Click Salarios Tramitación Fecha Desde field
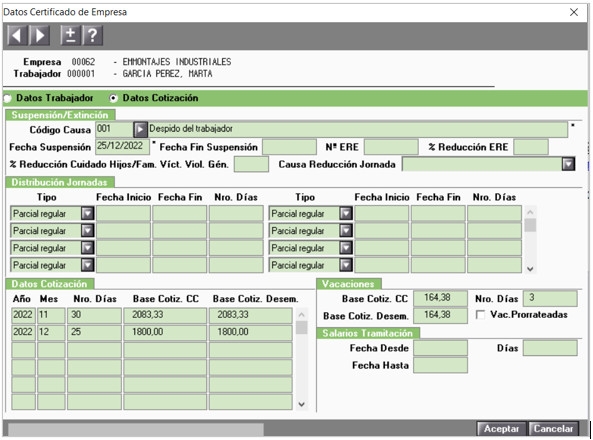The height and width of the screenshot is (440, 593). tap(440, 348)
